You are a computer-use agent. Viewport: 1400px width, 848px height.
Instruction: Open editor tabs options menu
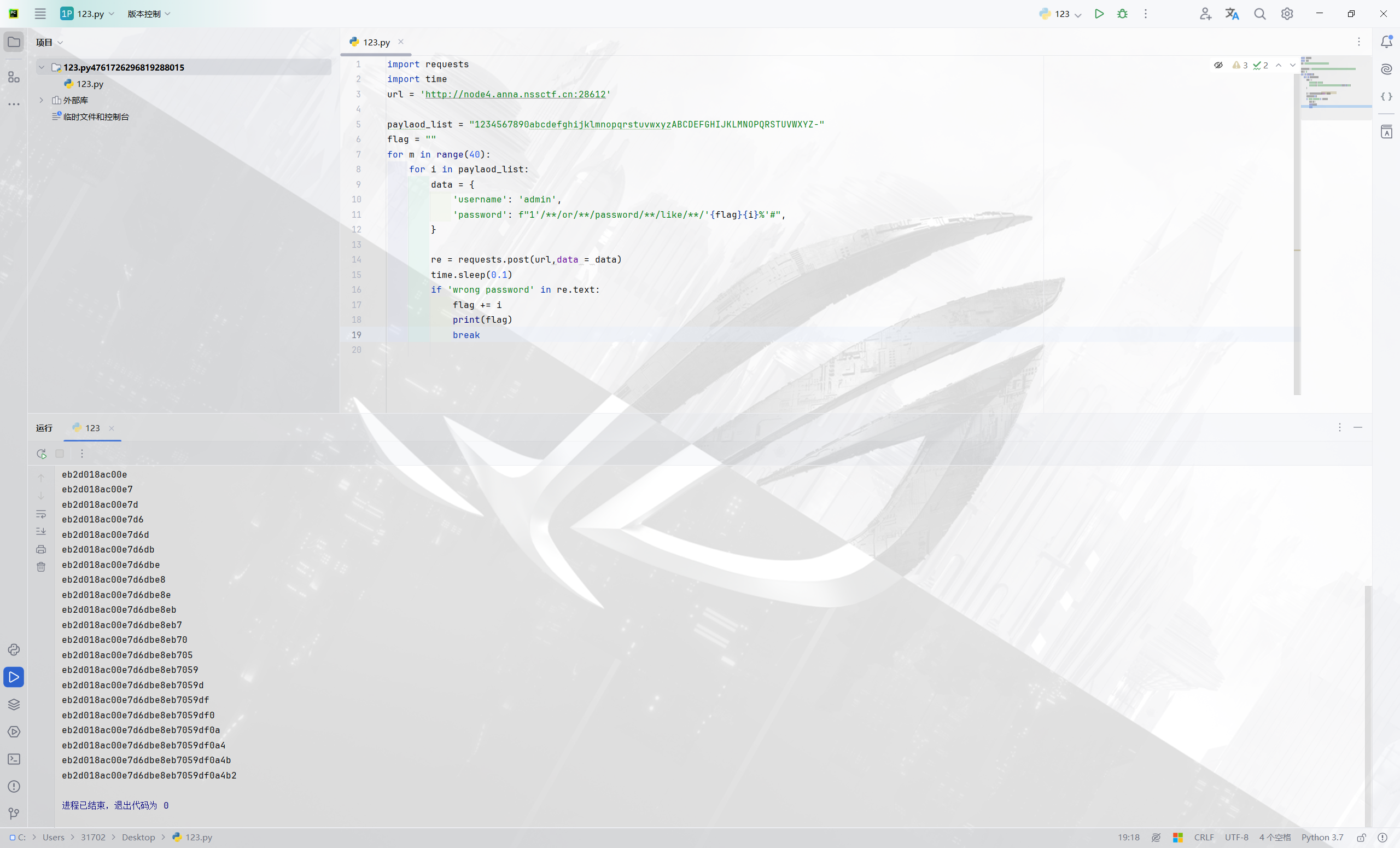coord(1359,42)
